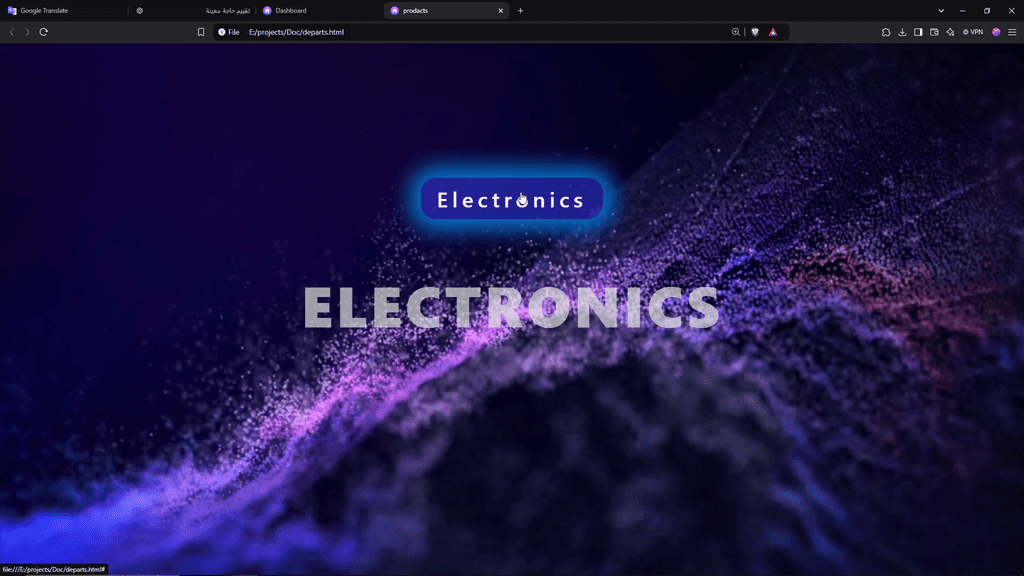Go forward to next page
The width and height of the screenshot is (1024, 576).
coord(27,32)
